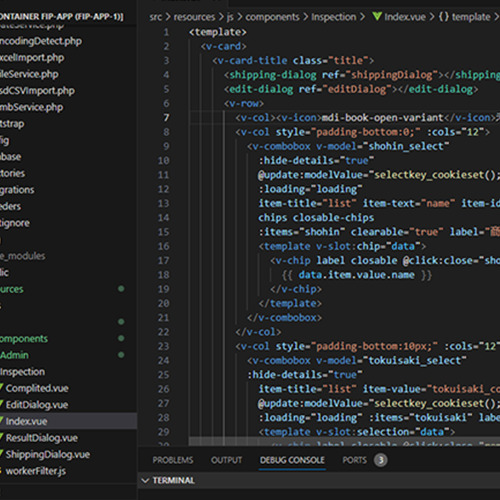The image size is (500, 500).
Task: Click v-slot:selection template on line 29
Action: (356, 432)
